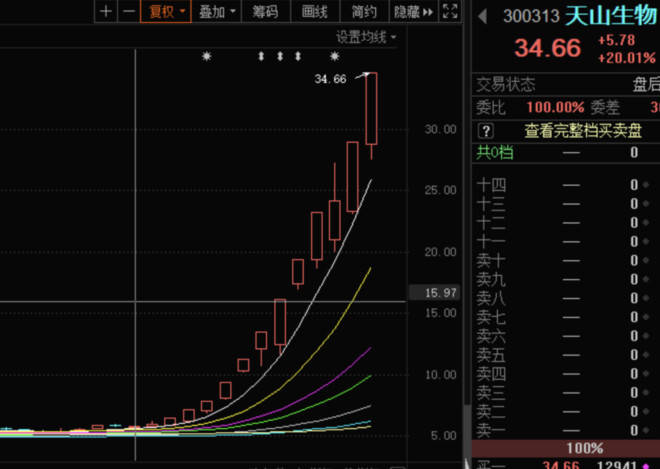
Task: Click the first star marker above the chart
Action: tap(207, 57)
